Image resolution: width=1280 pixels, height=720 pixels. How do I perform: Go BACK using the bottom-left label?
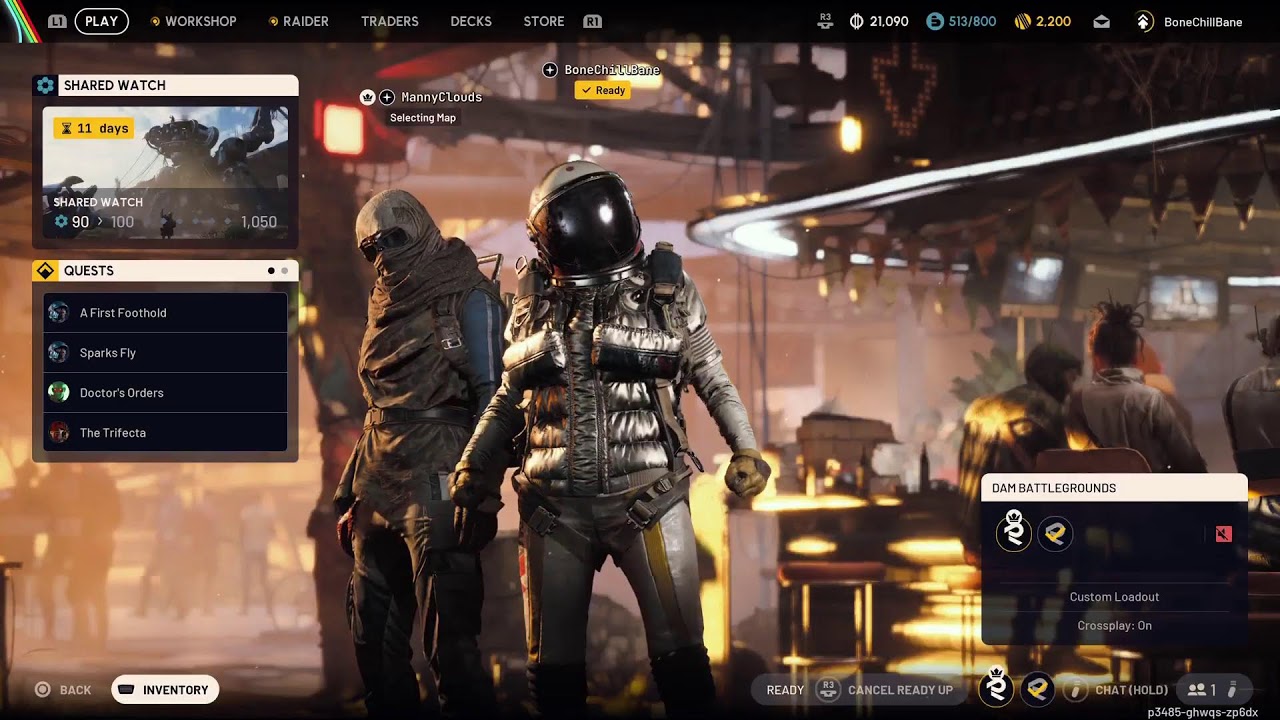pyautogui.click(x=75, y=690)
